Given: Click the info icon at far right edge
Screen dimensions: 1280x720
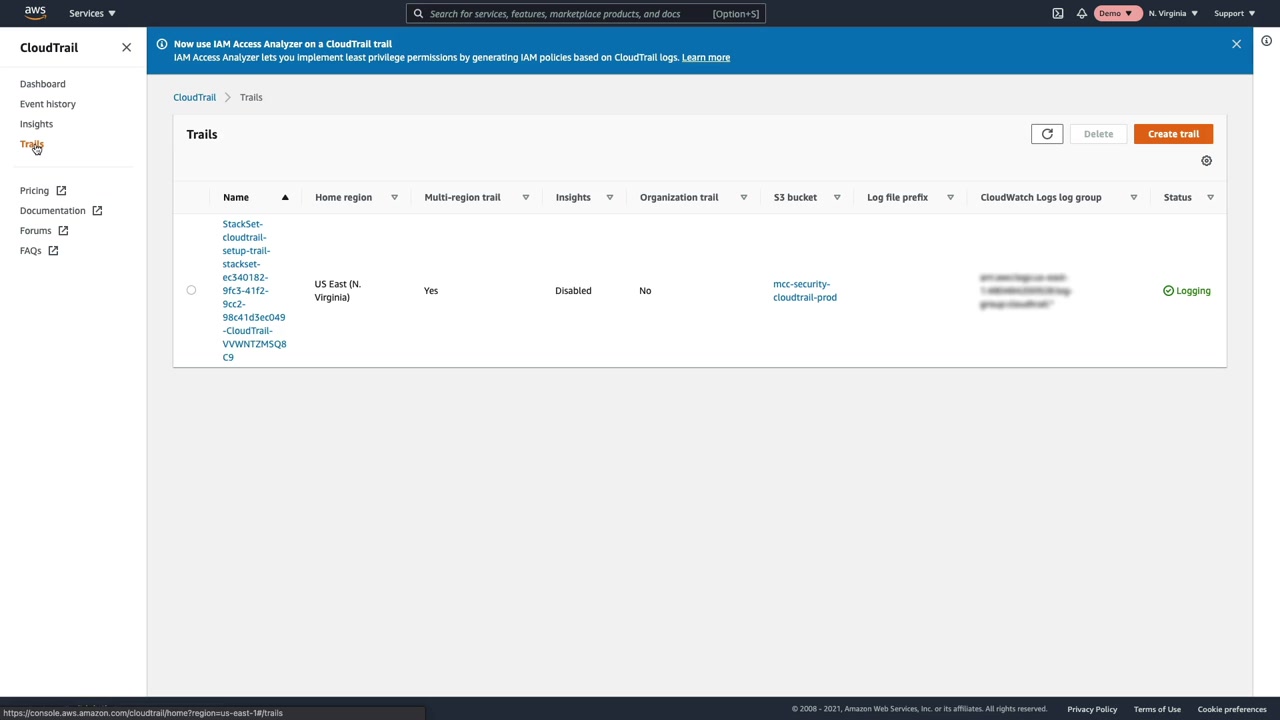Looking at the screenshot, I should (x=1266, y=41).
